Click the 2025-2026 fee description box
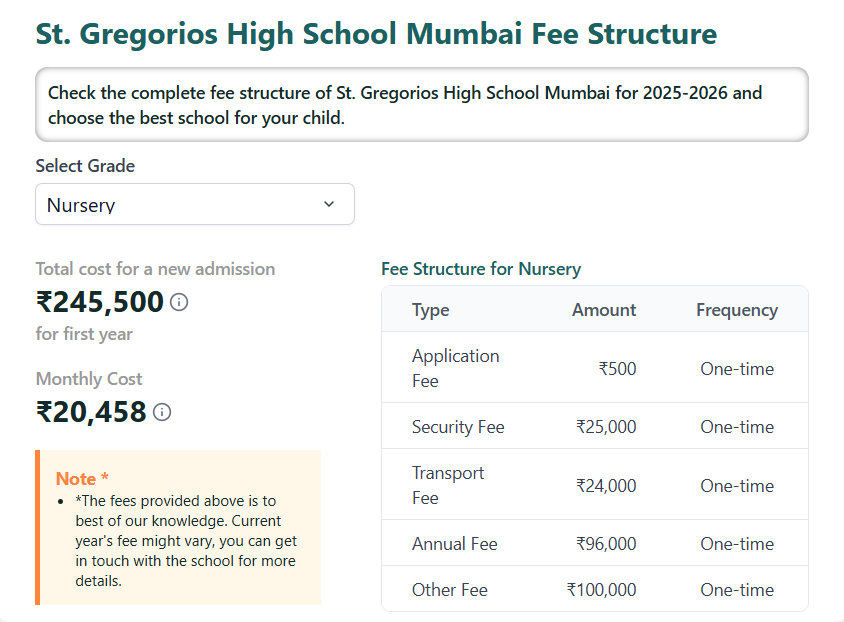 (x=422, y=104)
